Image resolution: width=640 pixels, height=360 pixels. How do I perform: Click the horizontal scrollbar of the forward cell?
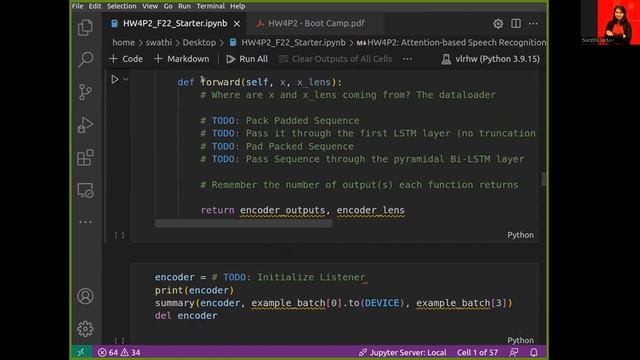click(x=244, y=223)
